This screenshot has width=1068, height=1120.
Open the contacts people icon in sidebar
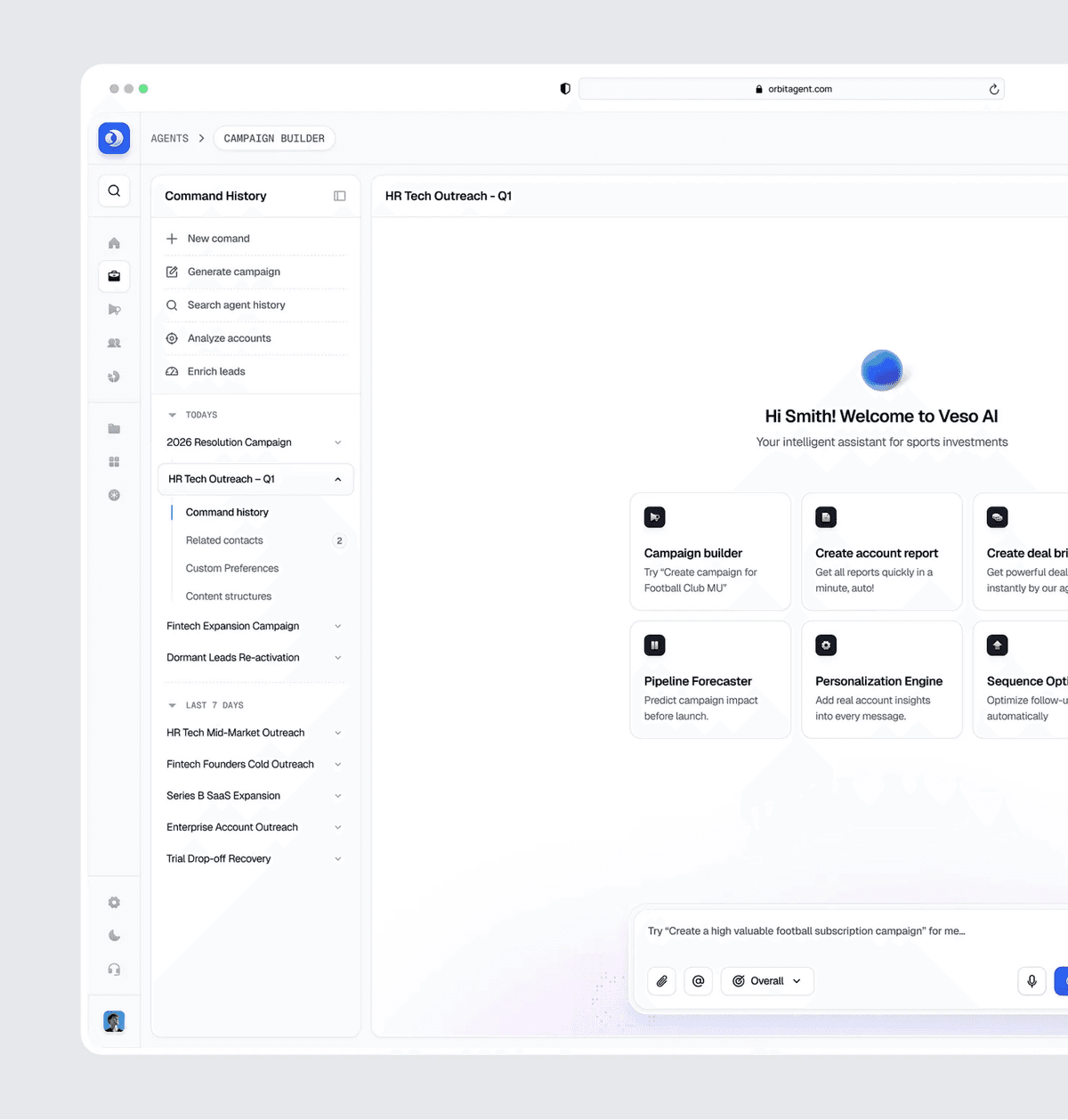(x=114, y=343)
